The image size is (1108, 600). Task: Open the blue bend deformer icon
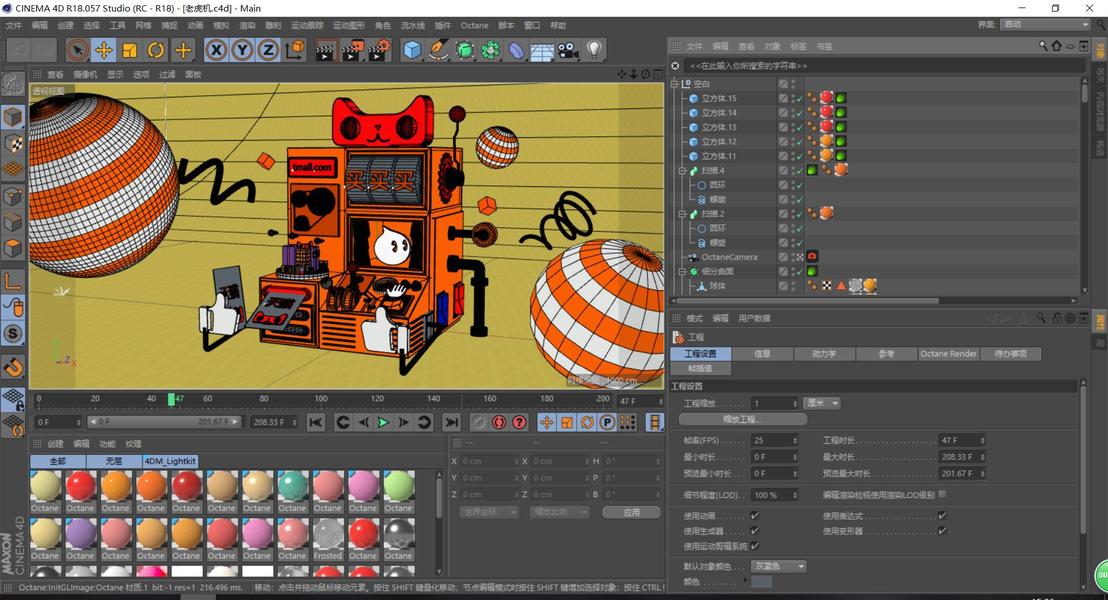click(x=517, y=50)
